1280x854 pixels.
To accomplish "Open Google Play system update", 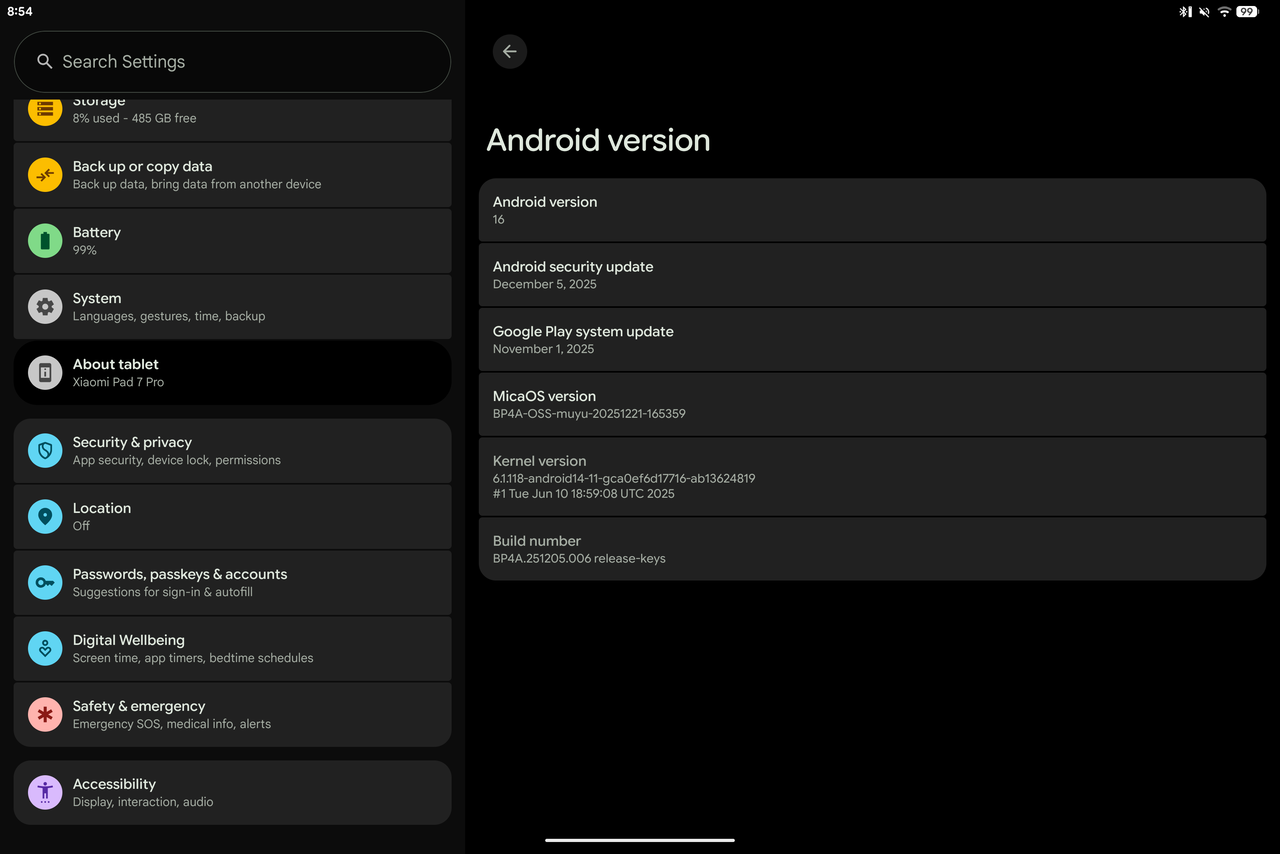I will [x=872, y=340].
